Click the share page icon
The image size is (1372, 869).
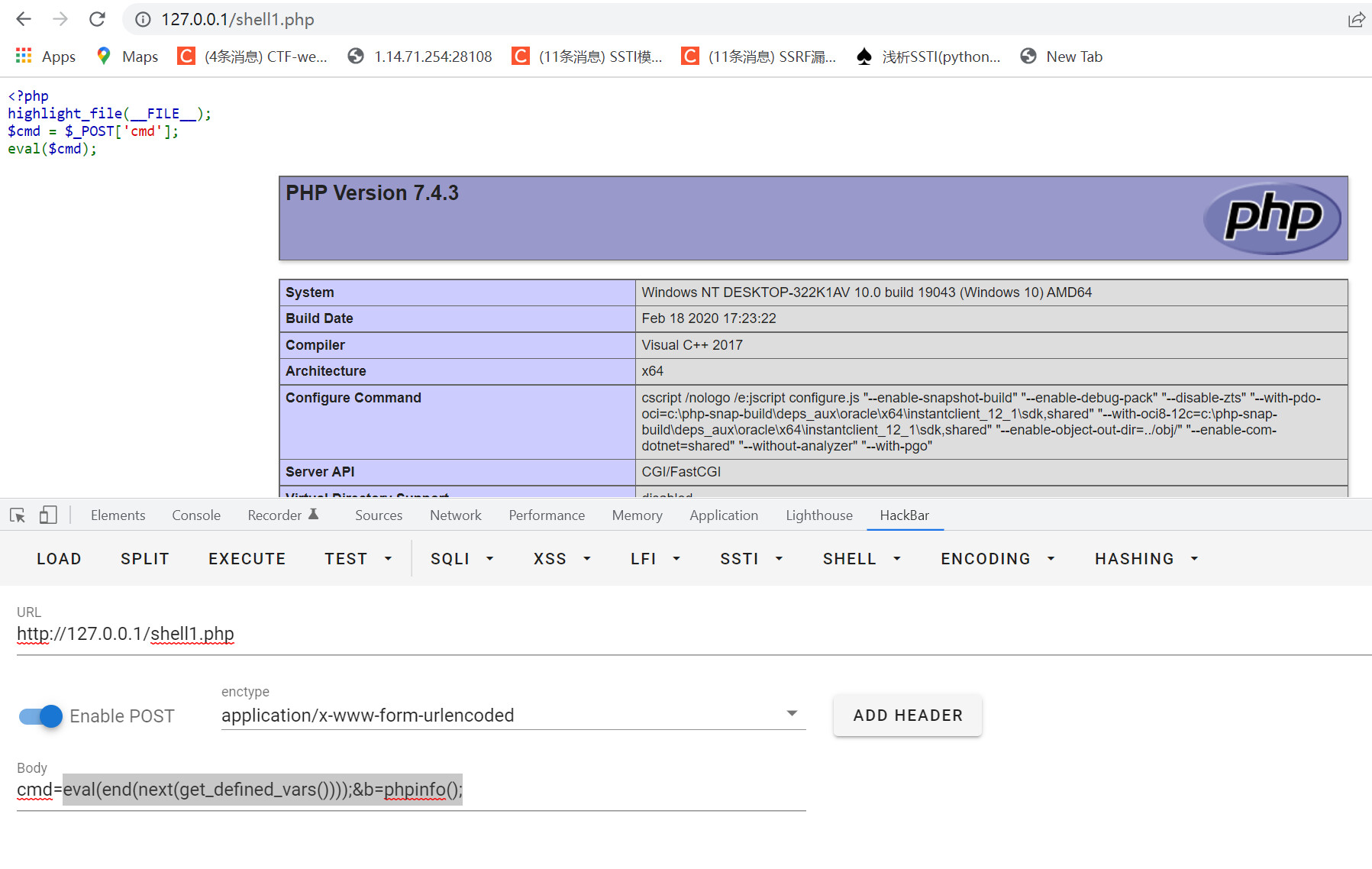pos(1356,19)
